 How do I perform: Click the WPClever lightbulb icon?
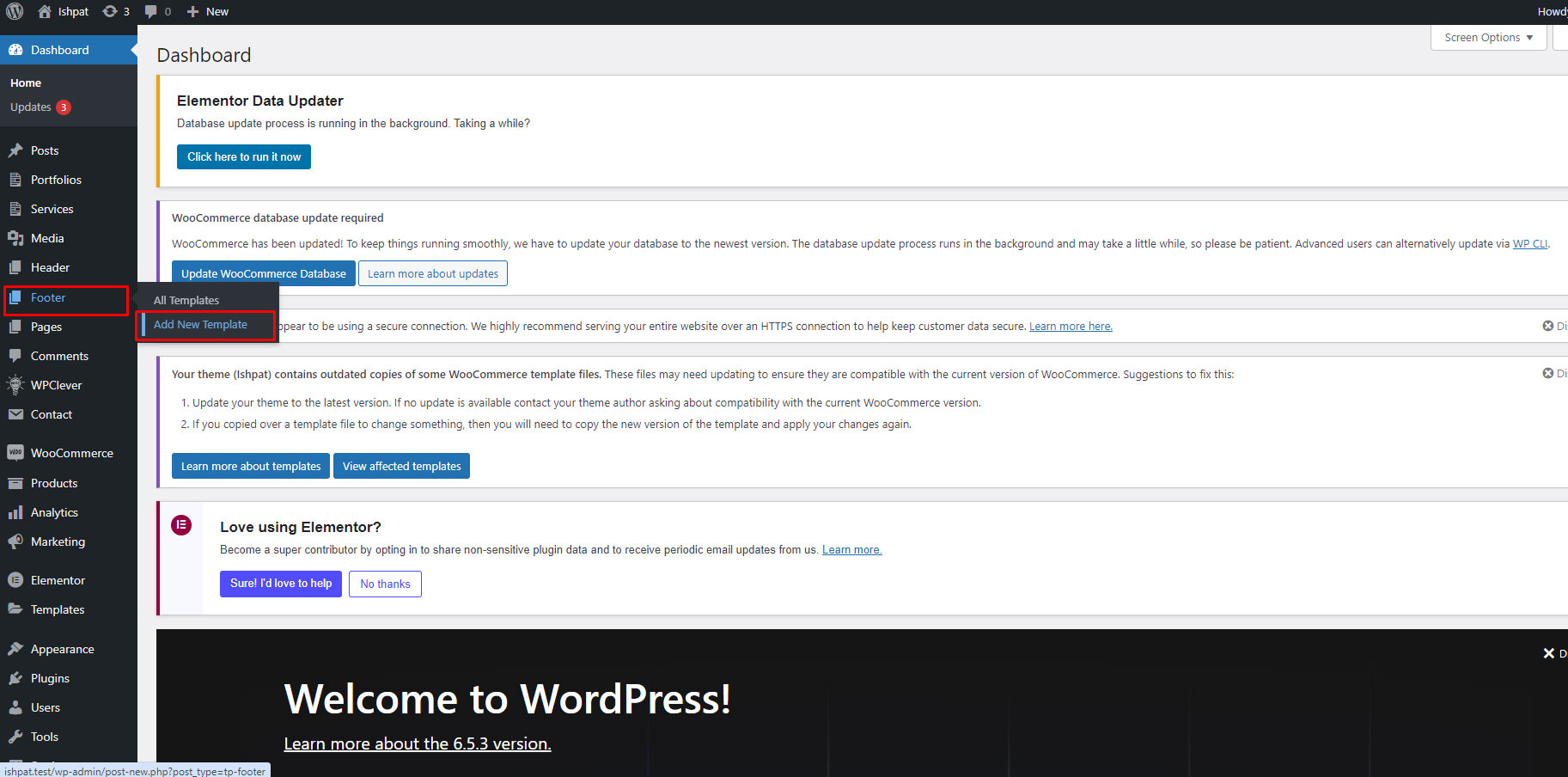[x=15, y=385]
